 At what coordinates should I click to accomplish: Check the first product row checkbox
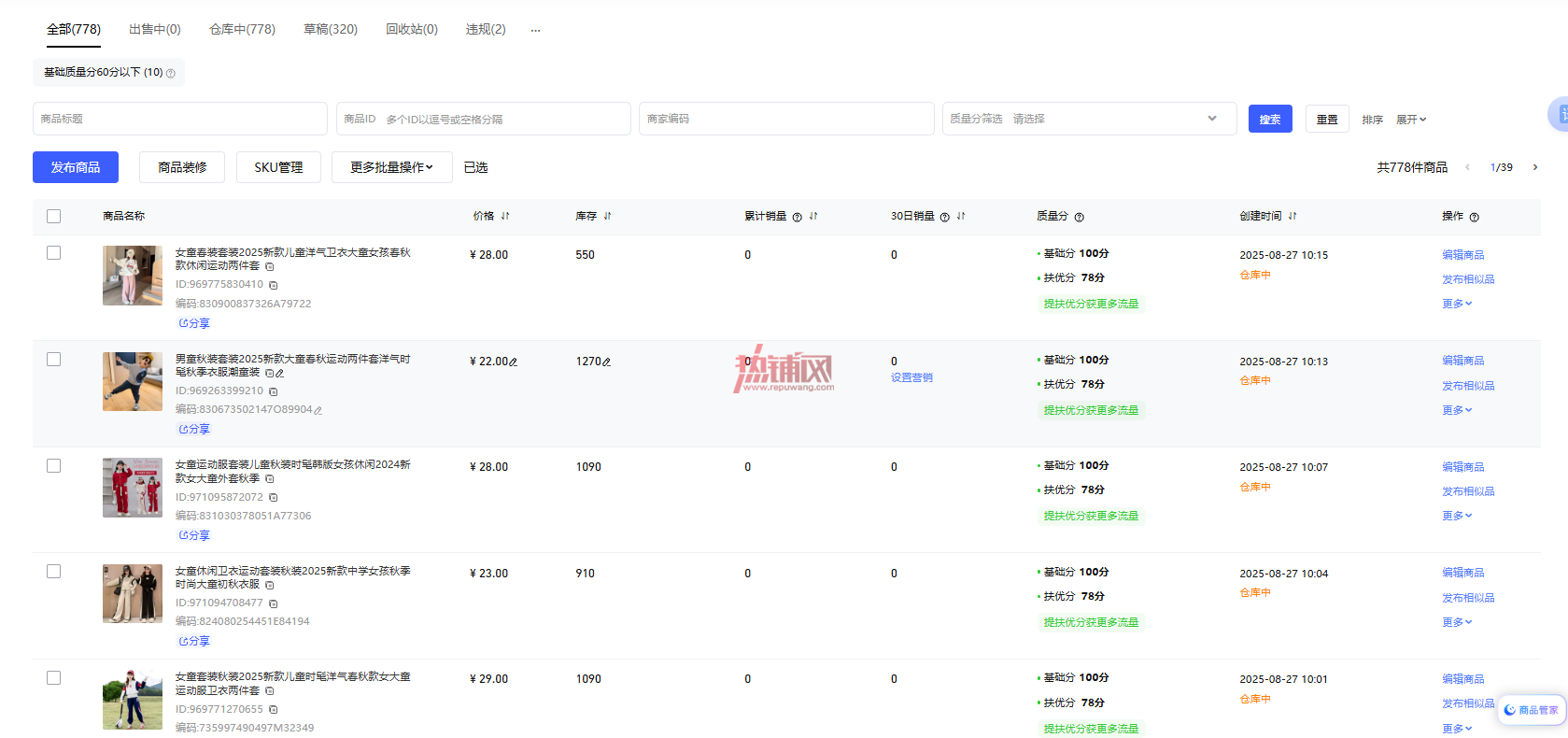point(53,253)
